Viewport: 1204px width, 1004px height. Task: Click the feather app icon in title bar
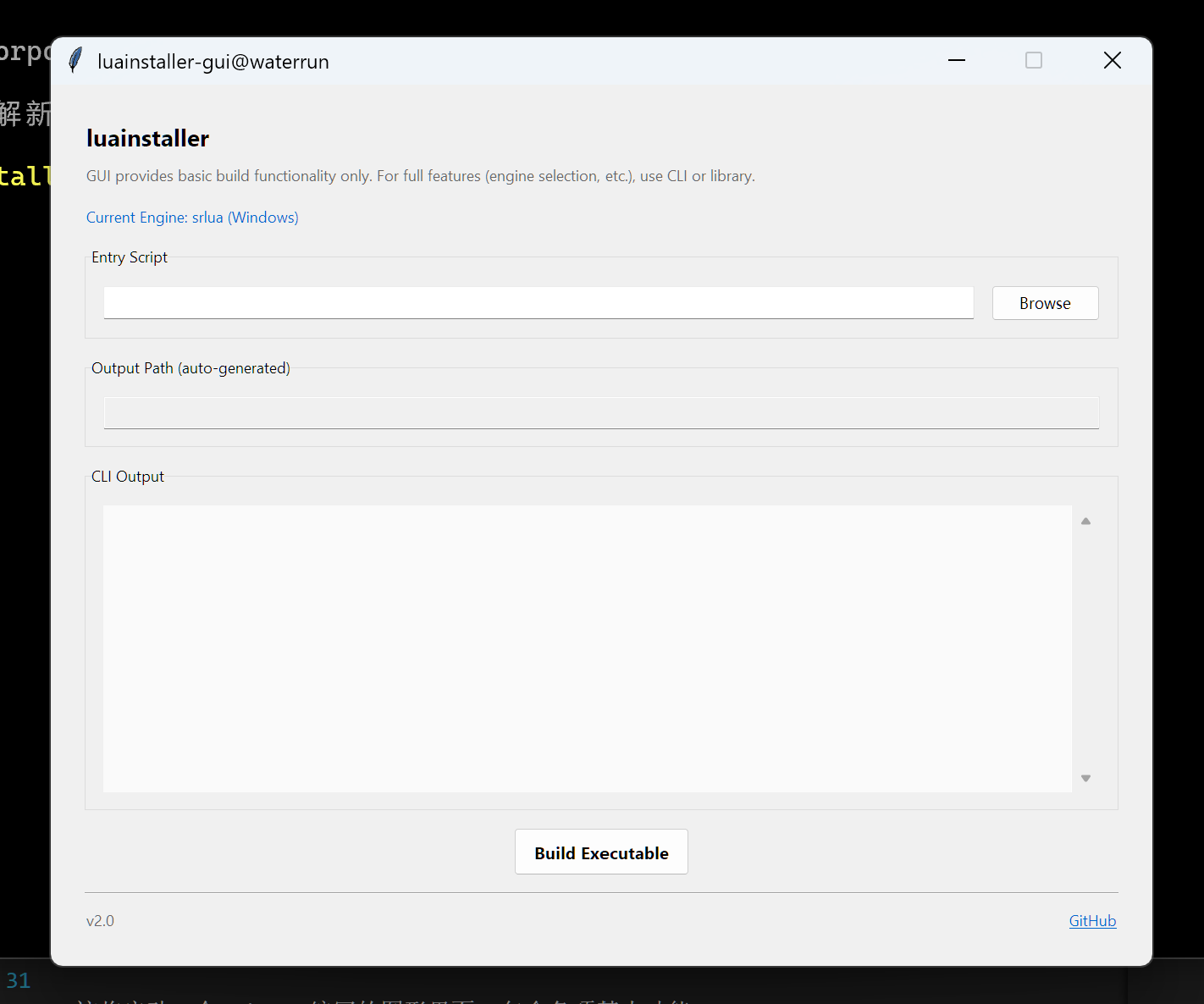[x=75, y=60]
